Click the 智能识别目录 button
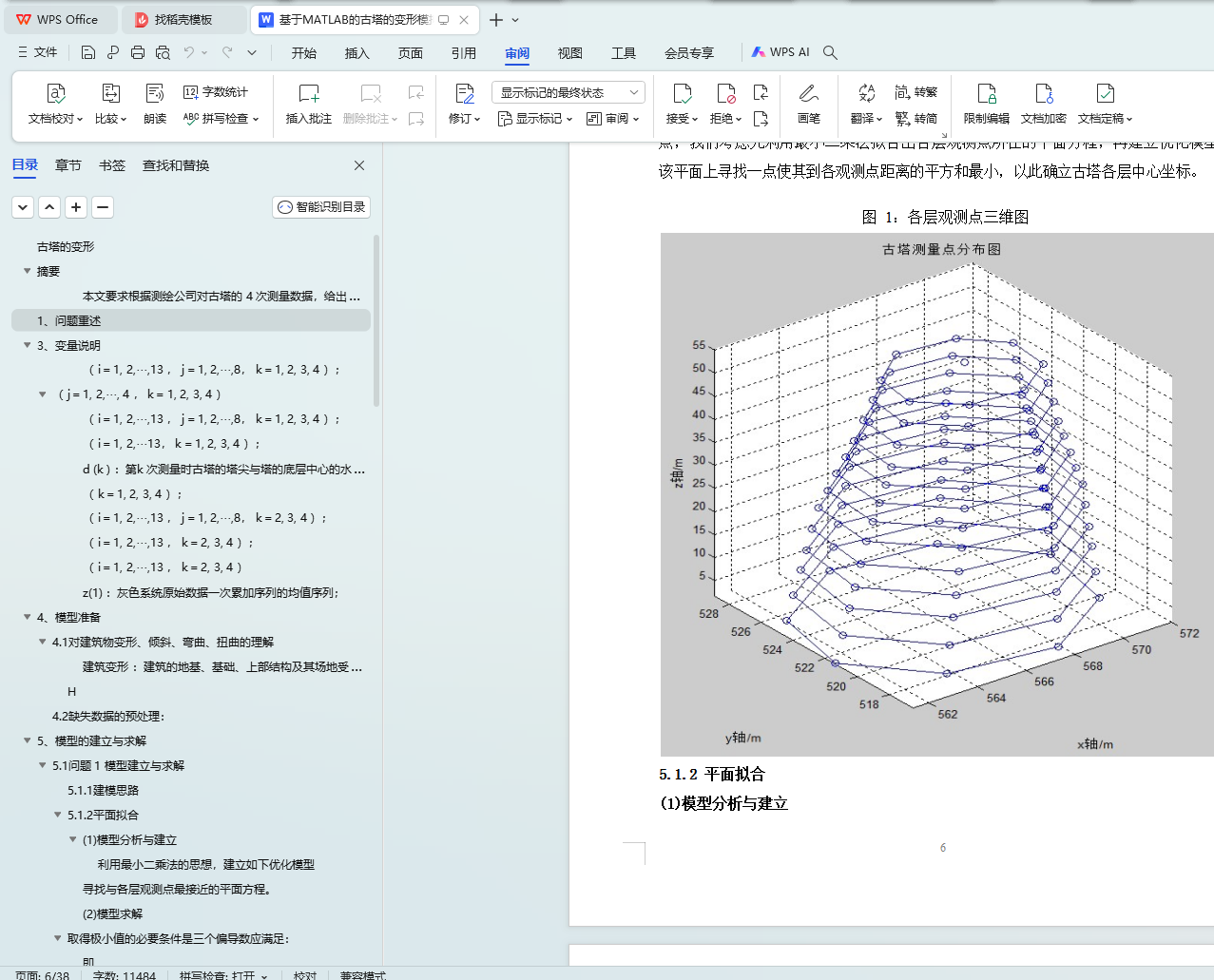The image size is (1214, 980). [x=321, y=207]
